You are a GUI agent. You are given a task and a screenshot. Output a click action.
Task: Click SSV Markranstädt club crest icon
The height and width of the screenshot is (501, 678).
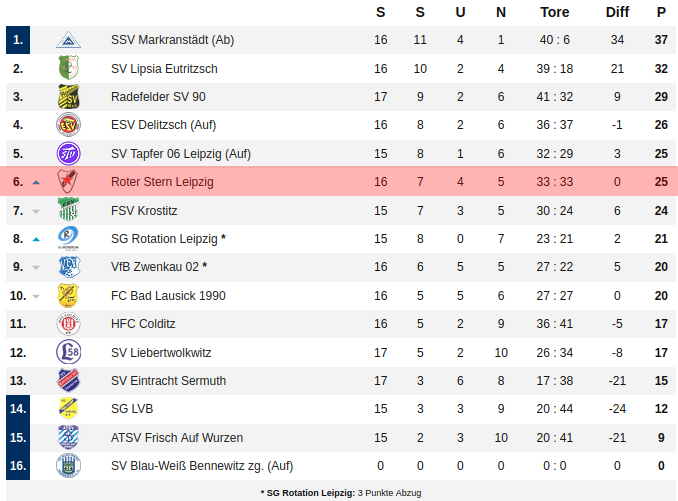[68, 40]
